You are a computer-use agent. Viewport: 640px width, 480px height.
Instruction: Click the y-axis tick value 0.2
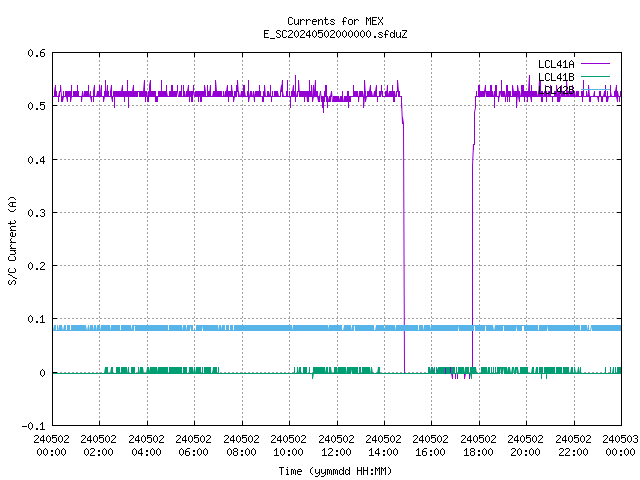pos(36,266)
